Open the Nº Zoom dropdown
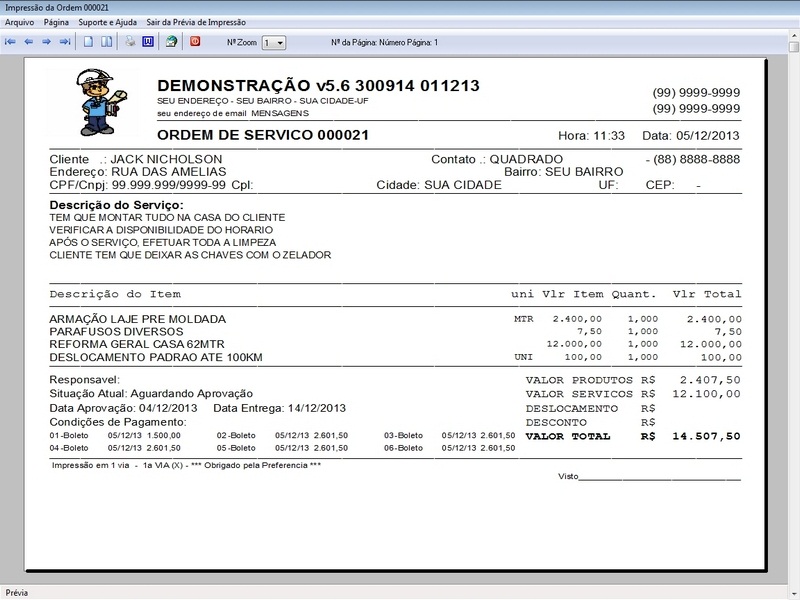 point(282,42)
